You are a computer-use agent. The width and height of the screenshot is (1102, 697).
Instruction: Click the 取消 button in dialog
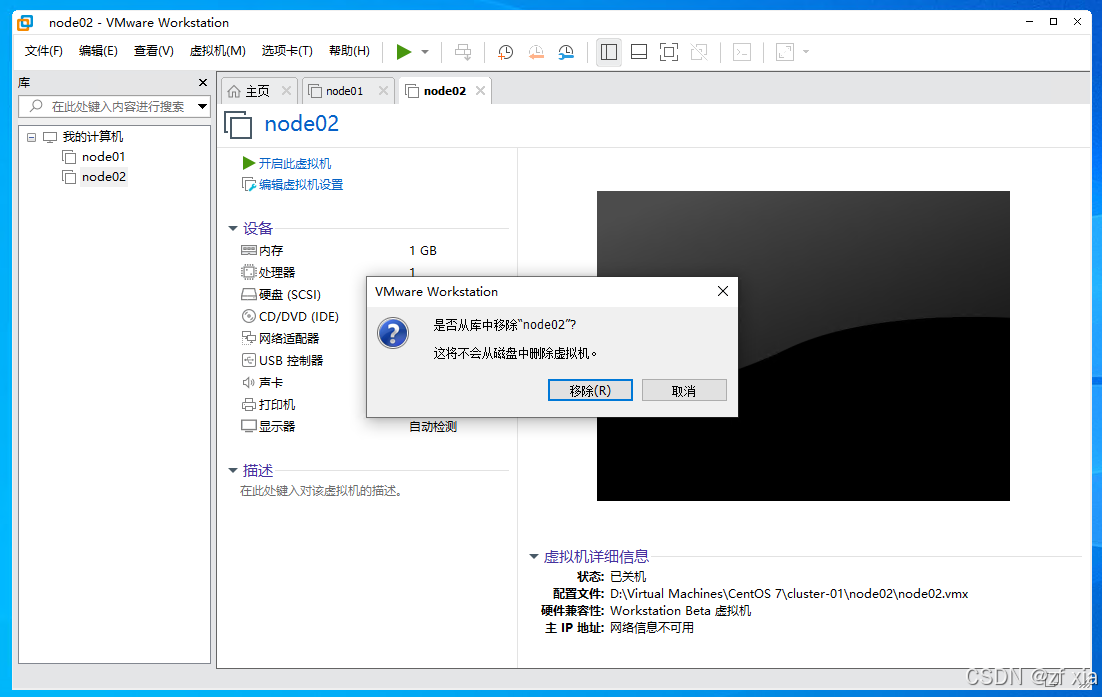pyautogui.click(x=684, y=391)
